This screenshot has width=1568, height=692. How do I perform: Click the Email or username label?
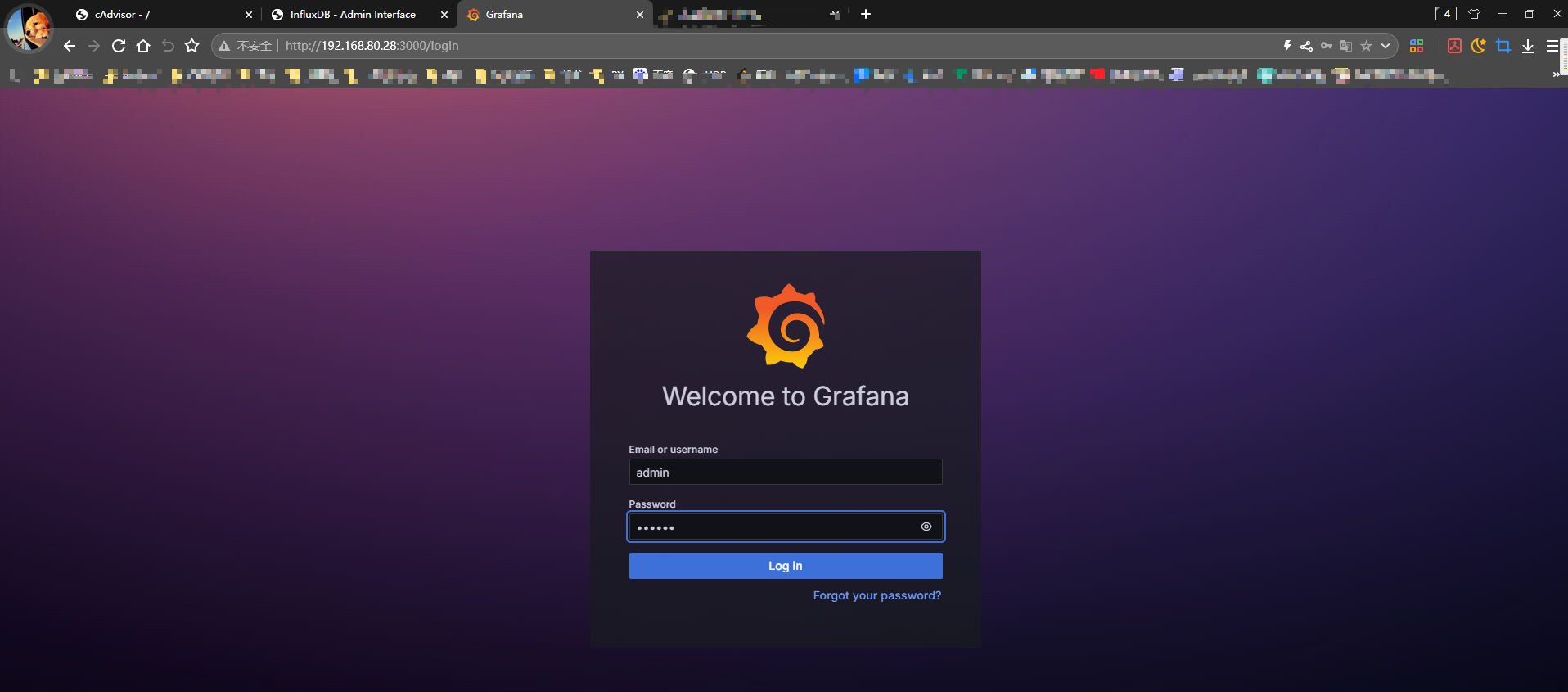coord(673,450)
